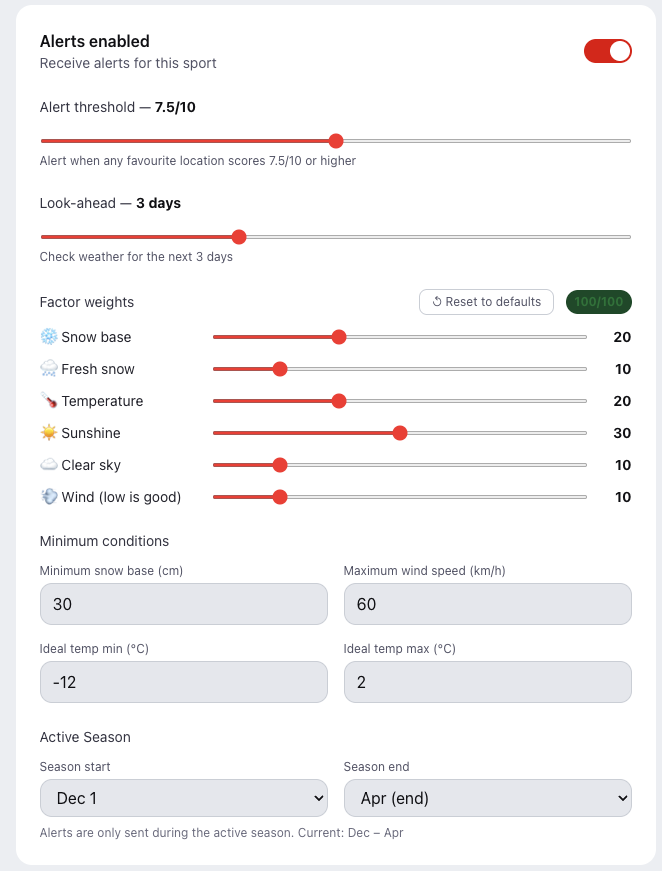
Task: Disable the Alerts enabled toggle
Action: [x=607, y=51]
